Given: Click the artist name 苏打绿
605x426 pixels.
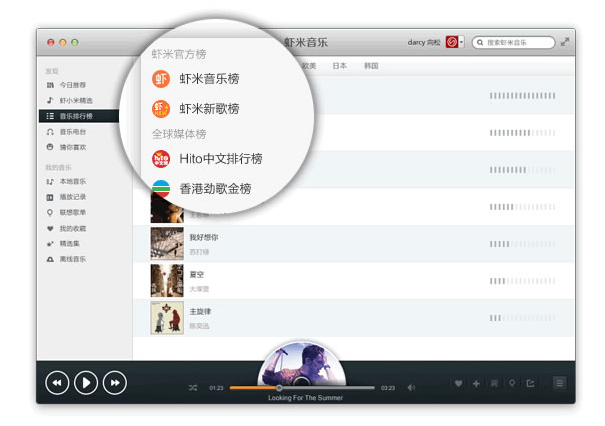Looking at the screenshot, I should point(199,252).
